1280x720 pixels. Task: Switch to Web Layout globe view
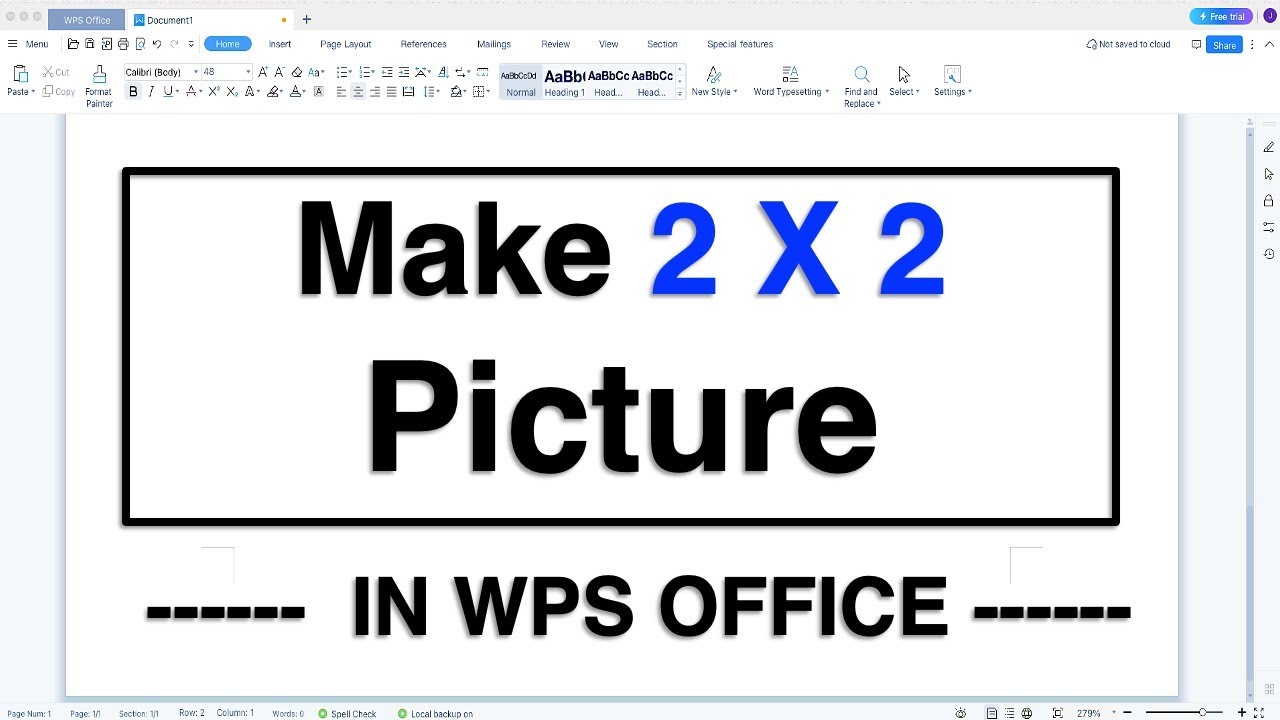1026,713
